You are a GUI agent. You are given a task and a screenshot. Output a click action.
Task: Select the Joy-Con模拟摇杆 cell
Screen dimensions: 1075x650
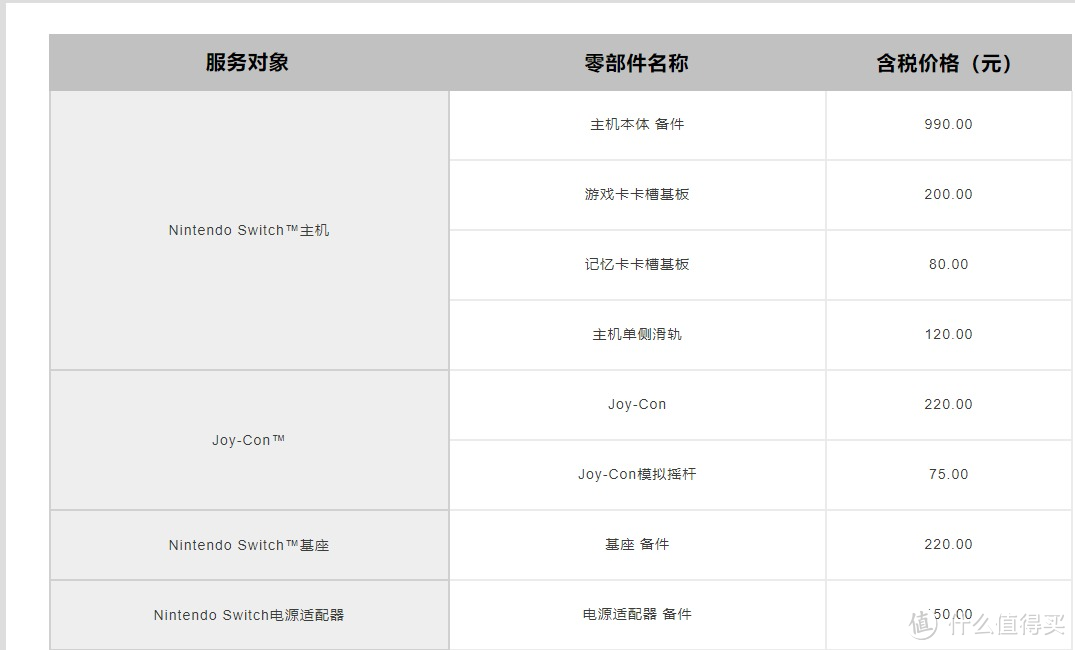pyautogui.click(x=637, y=474)
